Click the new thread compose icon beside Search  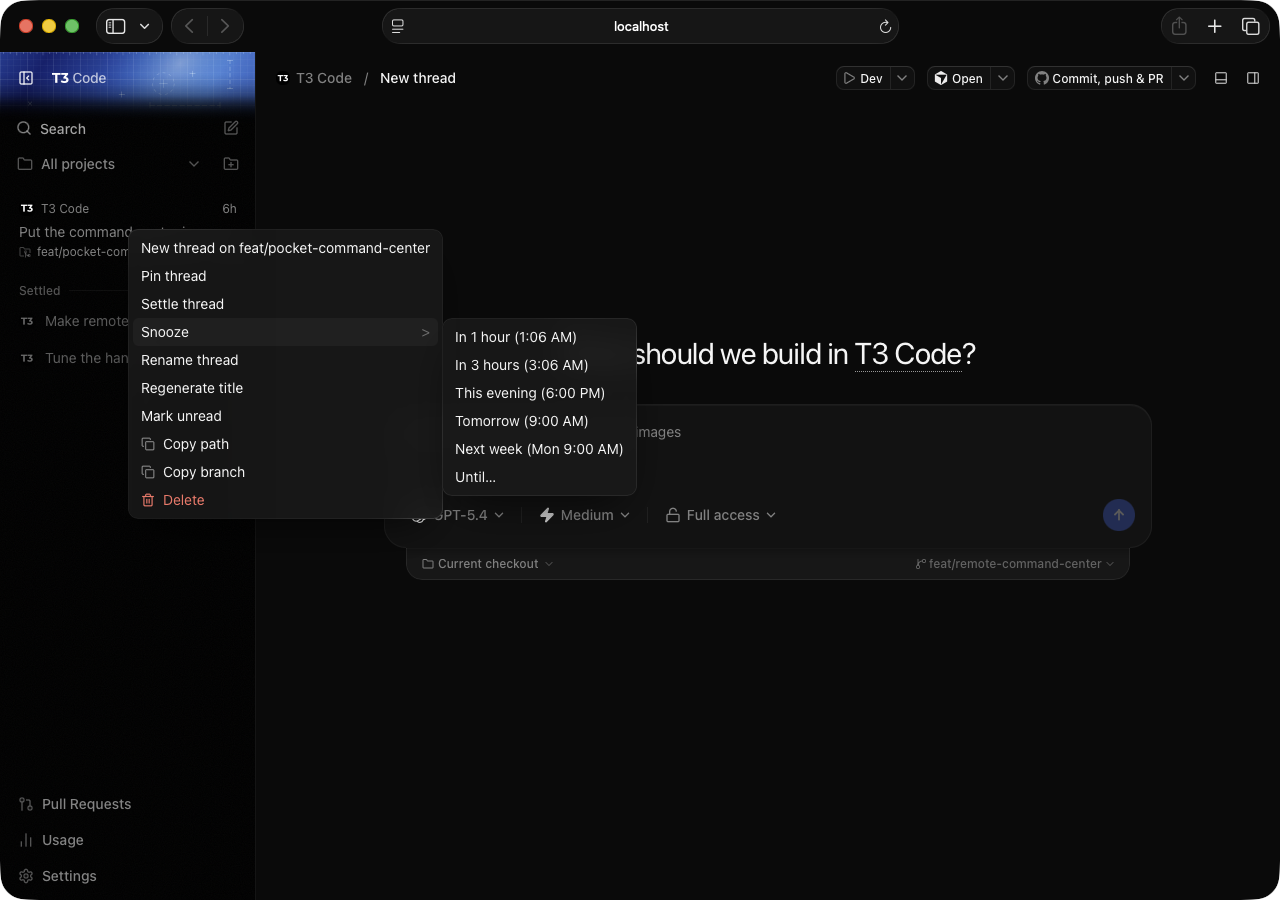tap(231, 128)
